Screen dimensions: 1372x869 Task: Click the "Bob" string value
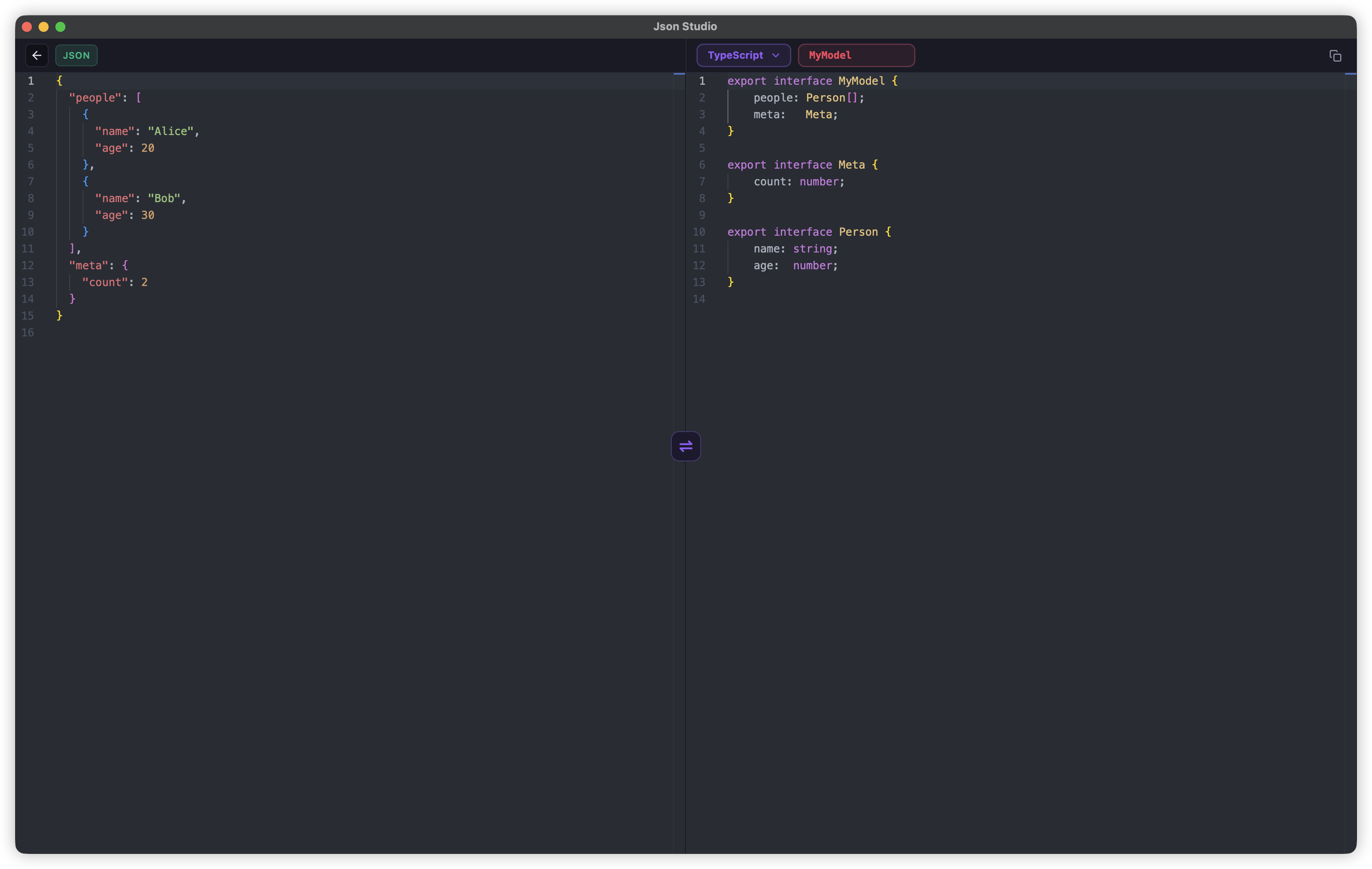tap(164, 198)
